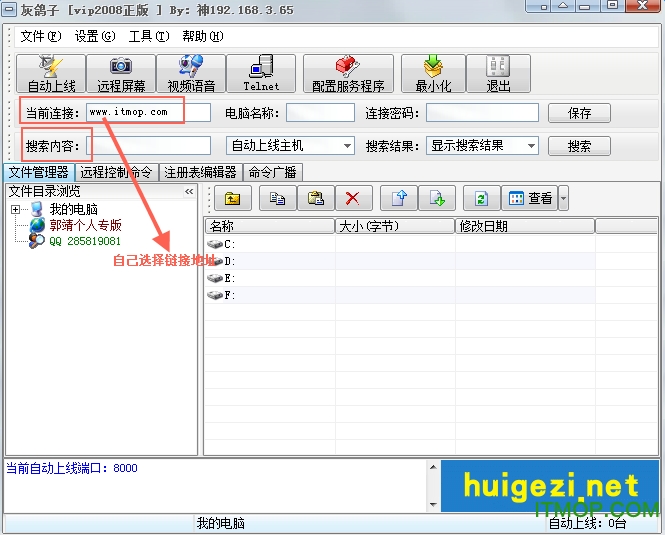Open 配置服务程序 configuration
Image resolution: width=665 pixels, height=535 pixels.
click(x=348, y=73)
